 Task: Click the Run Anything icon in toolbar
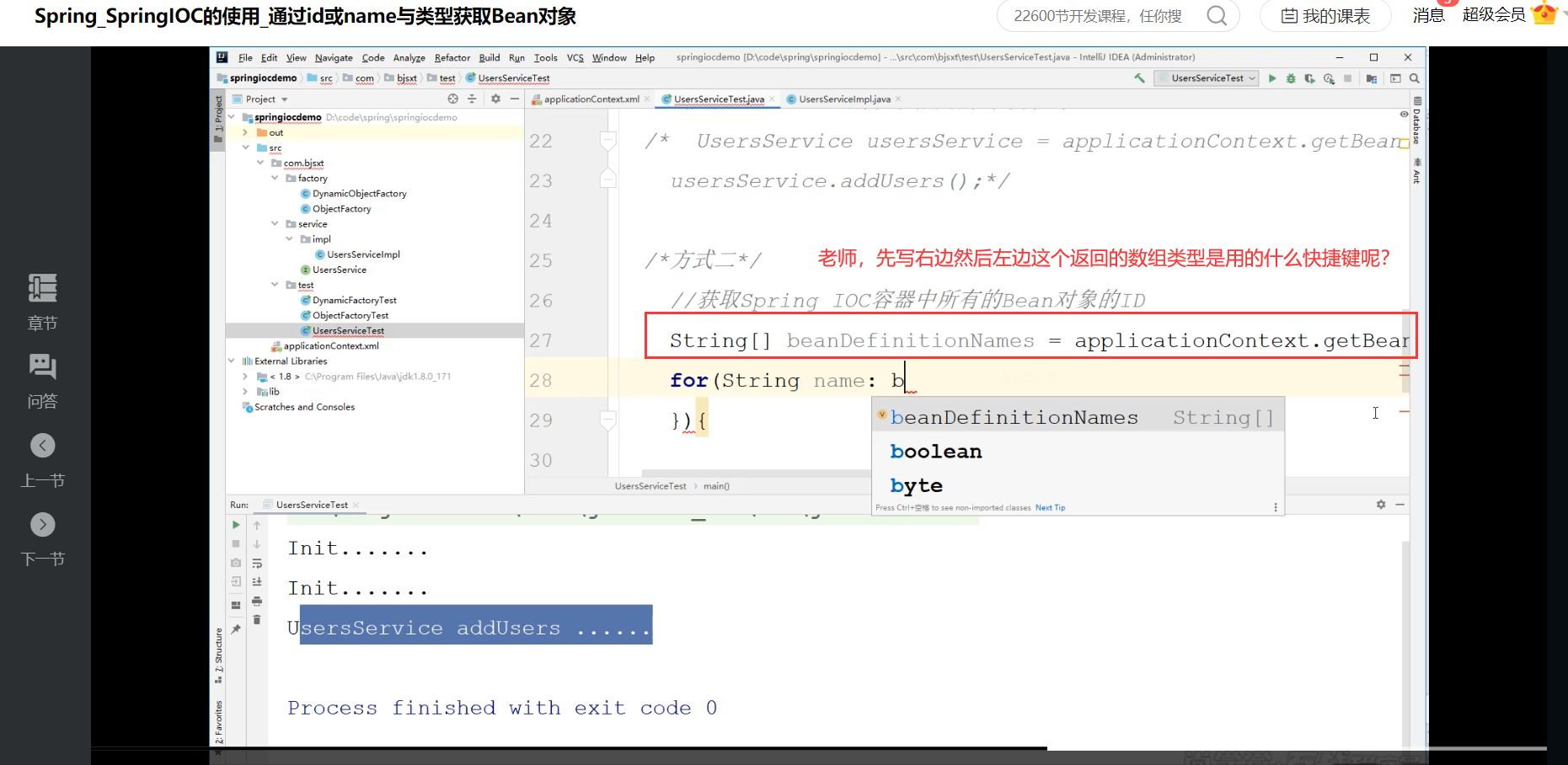tap(1395, 78)
